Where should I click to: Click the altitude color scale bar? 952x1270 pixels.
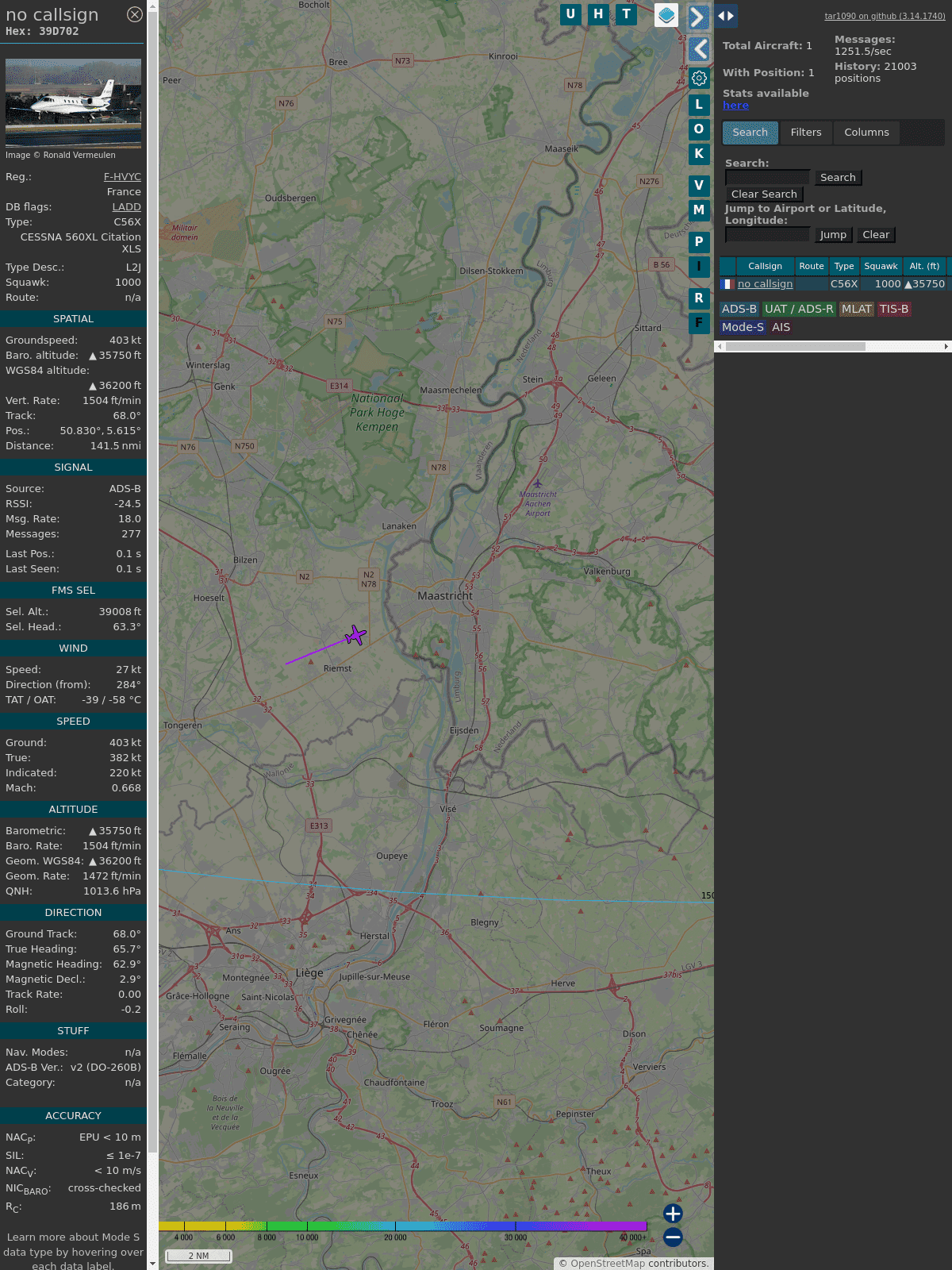coord(403,1226)
